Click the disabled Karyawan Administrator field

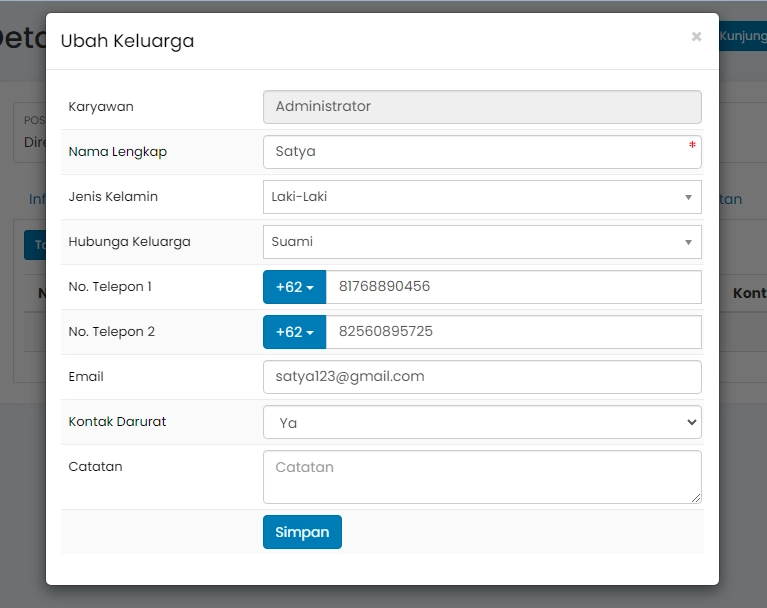tap(481, 107)
